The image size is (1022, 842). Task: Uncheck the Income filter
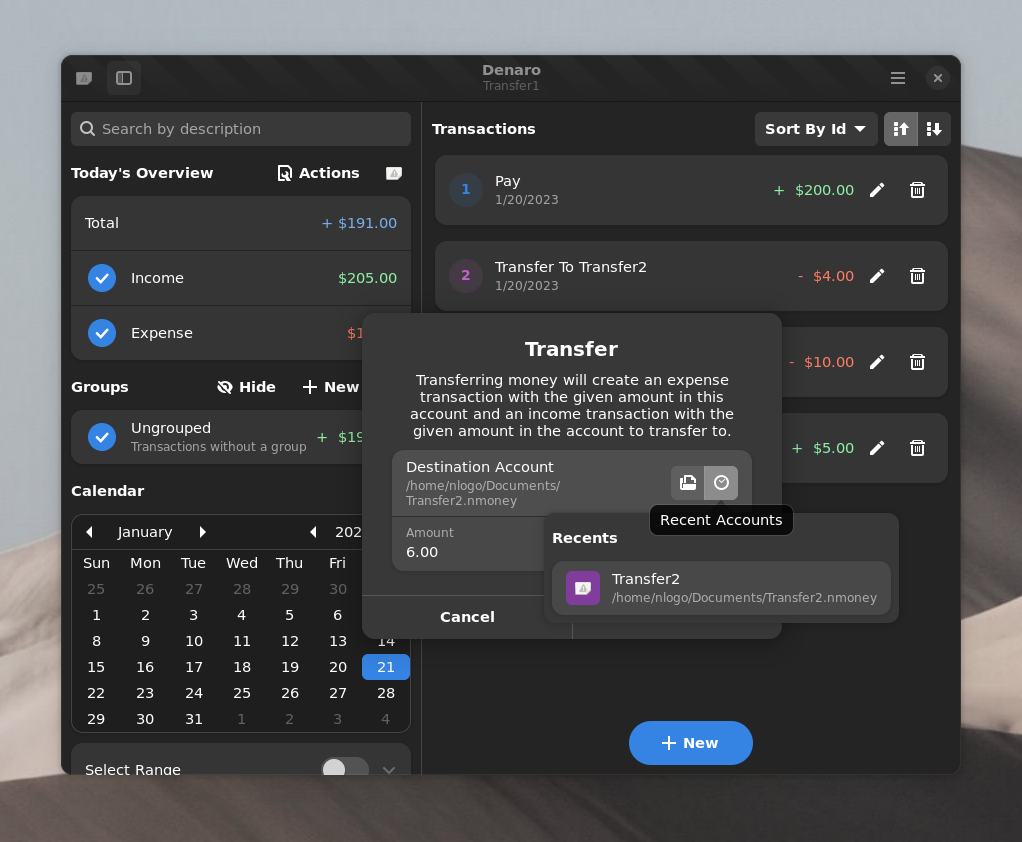tap(101, 278)
